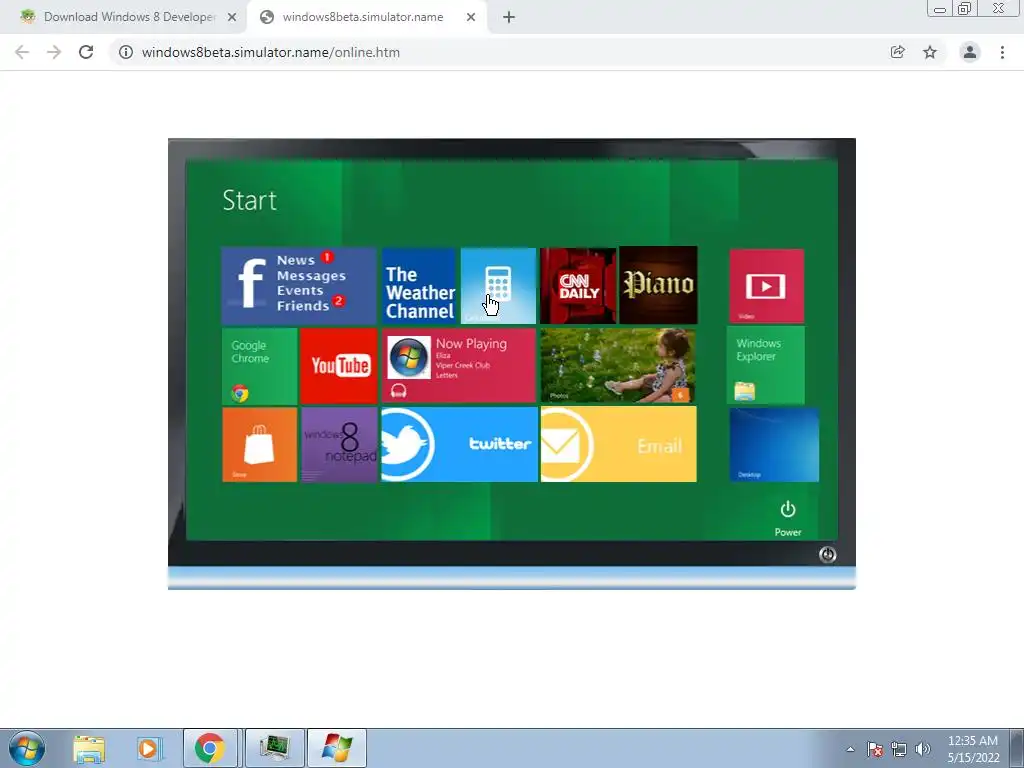1024x768 pixels.
Task: Open the Photos tile with child picture
Action: coord(618,366)
